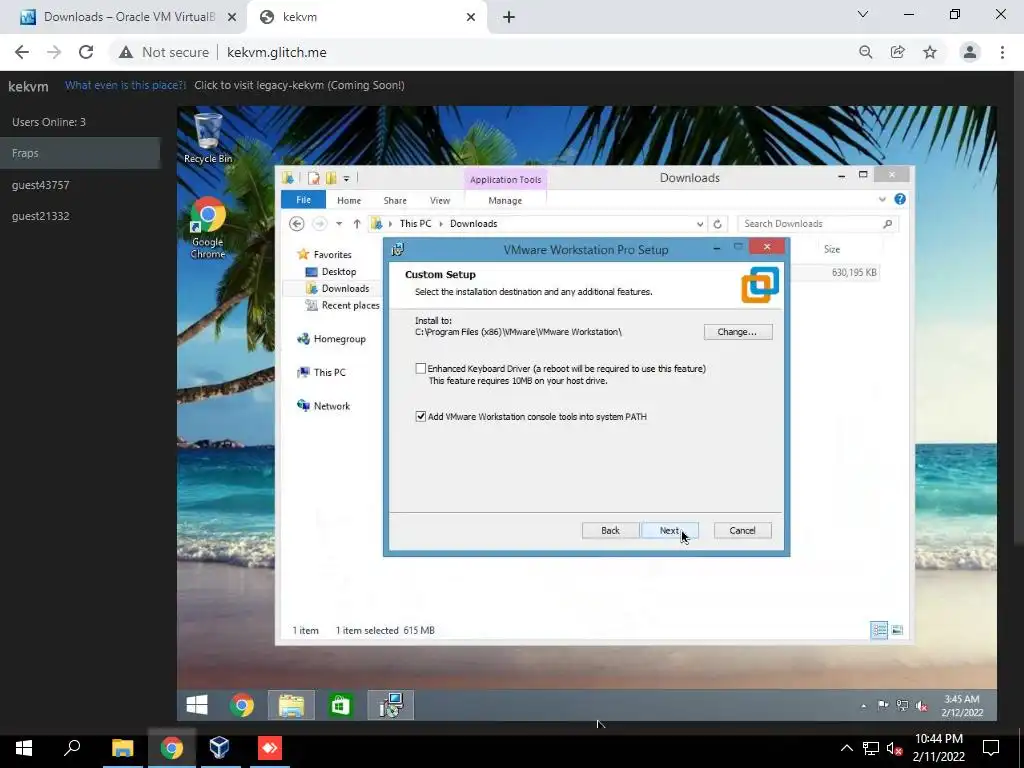Open host taskbar search magnifier
The image size is (1024, 768).
point(72,747)
